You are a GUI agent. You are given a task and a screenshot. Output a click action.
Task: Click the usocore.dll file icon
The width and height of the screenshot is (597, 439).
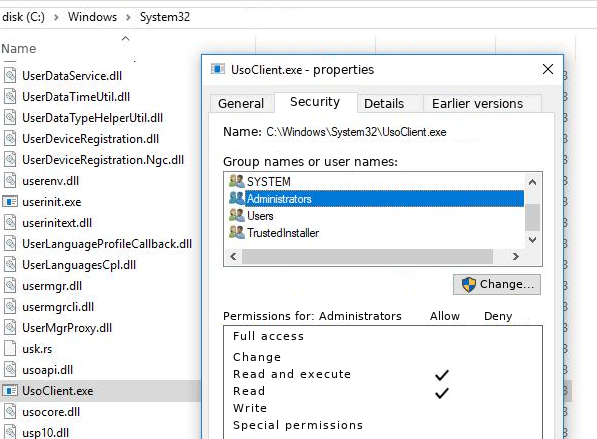[10, 412]
